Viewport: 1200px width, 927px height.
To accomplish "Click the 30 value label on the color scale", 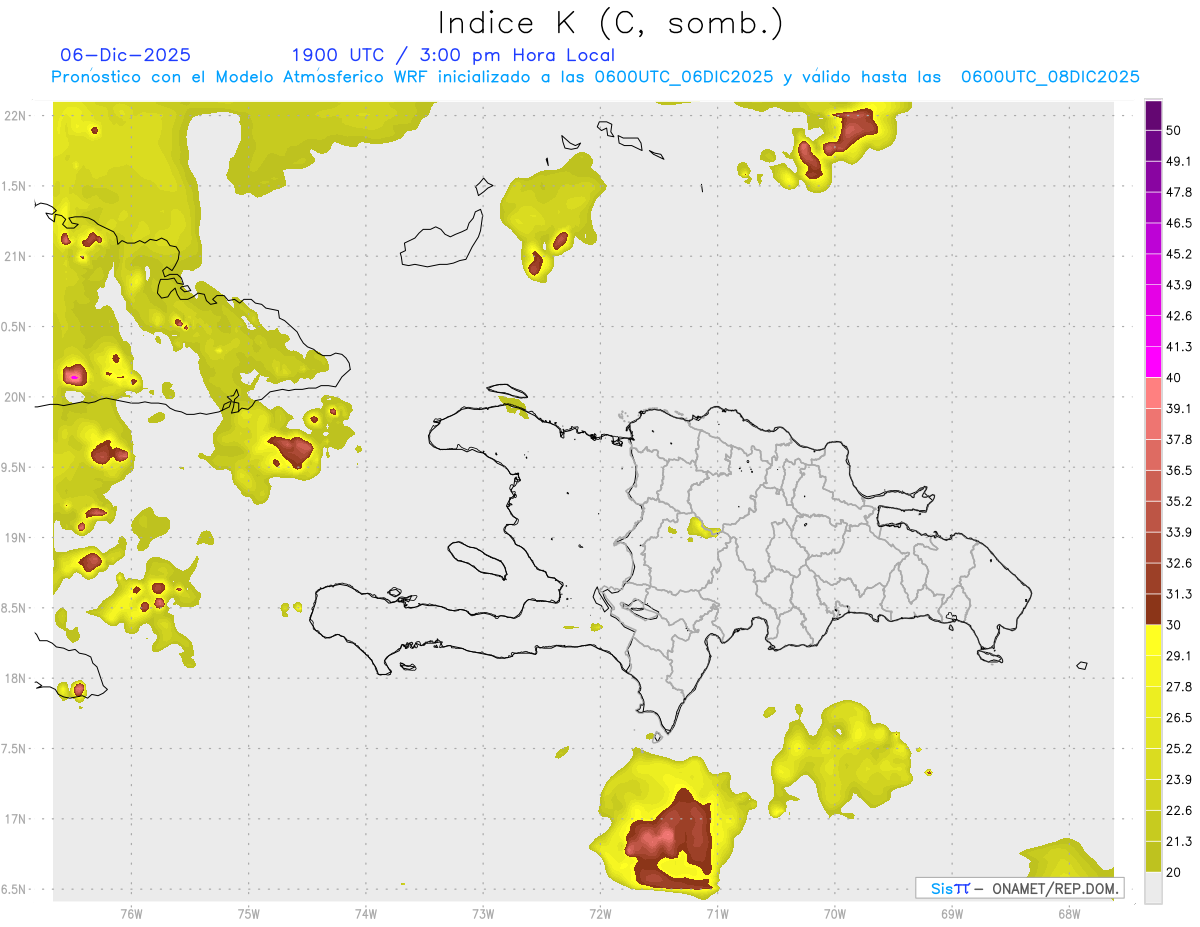I will pos(1175,625).
